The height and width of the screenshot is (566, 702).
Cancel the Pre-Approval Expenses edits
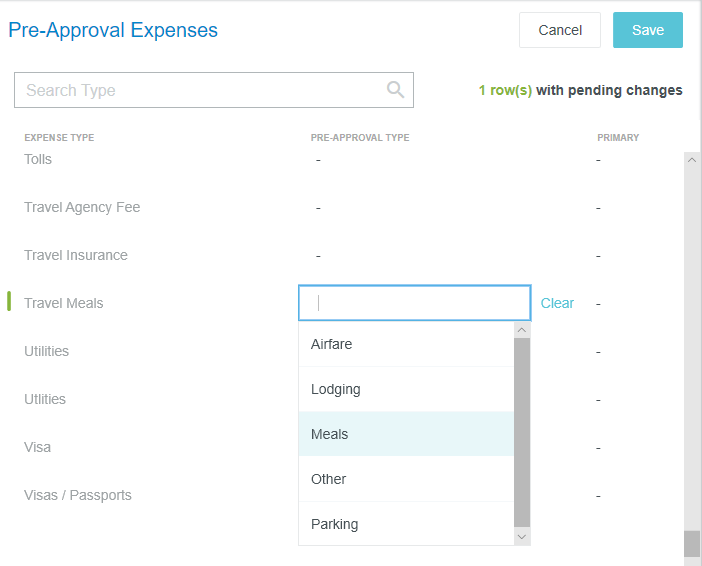coord(560,30)
